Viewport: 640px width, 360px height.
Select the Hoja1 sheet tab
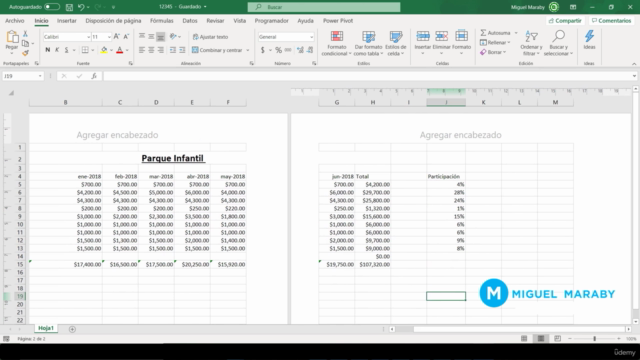pyautogui.click(x=46, y=328)
